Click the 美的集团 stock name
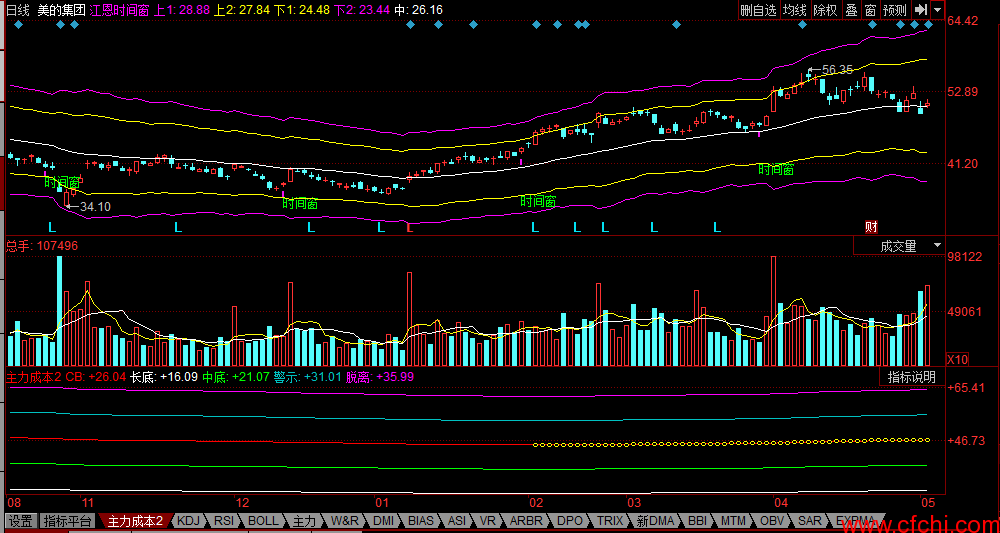 click(x=61, y=10)
